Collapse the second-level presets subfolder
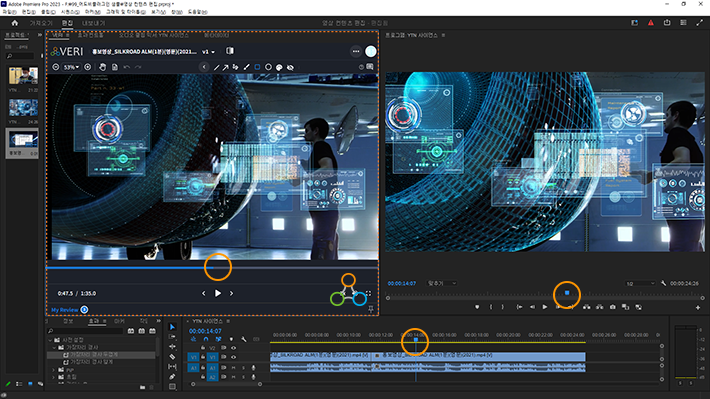Screen dimensions: 710x399 coord(54,347)
